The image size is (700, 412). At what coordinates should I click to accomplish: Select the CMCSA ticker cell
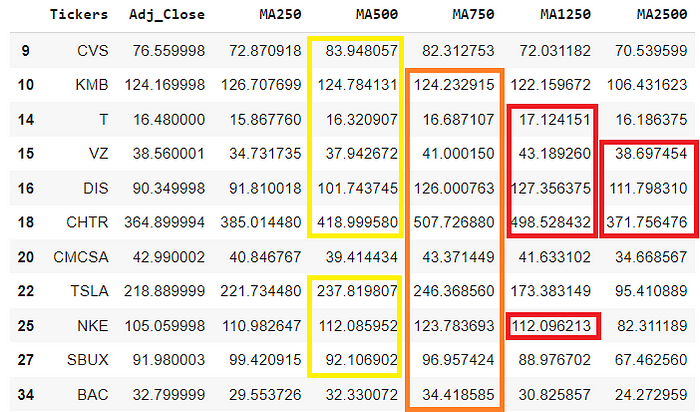point(81,257)
